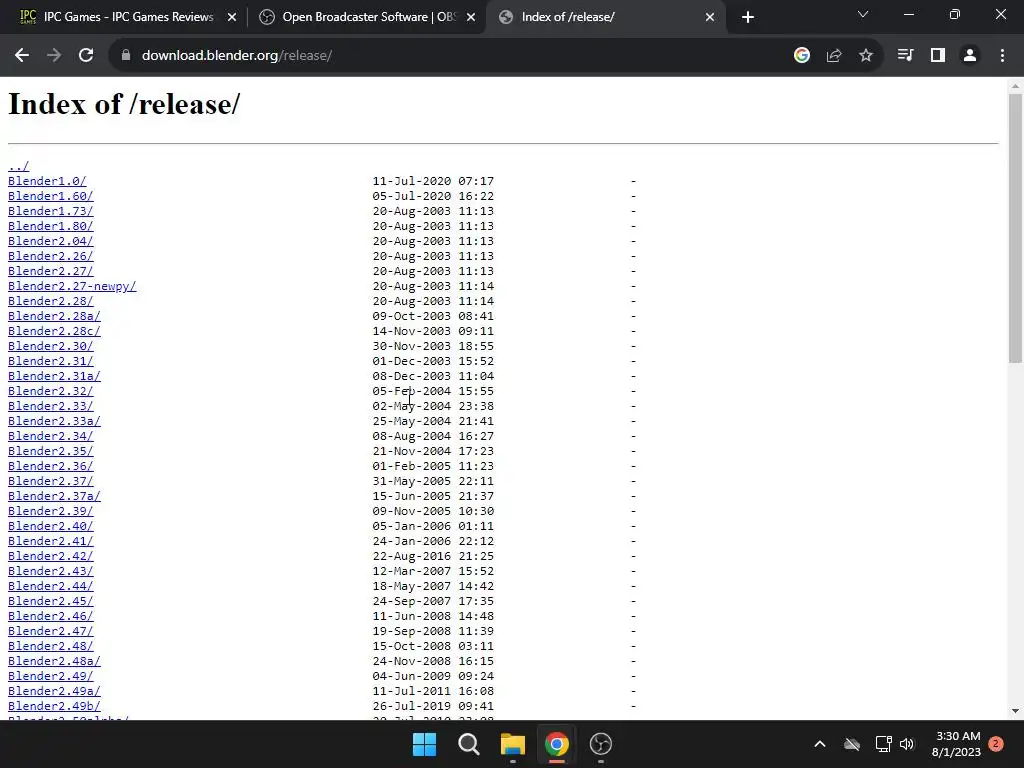
Task: Close the IPC Games tab
Action: coord(232,17)
